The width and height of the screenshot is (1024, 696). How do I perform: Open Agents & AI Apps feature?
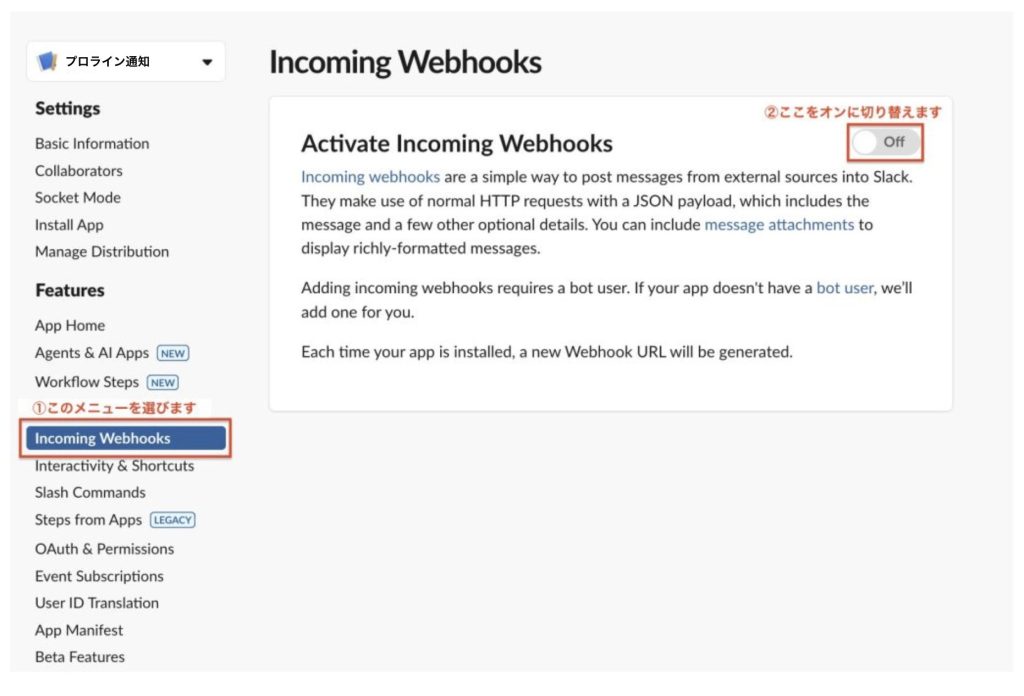92,353
